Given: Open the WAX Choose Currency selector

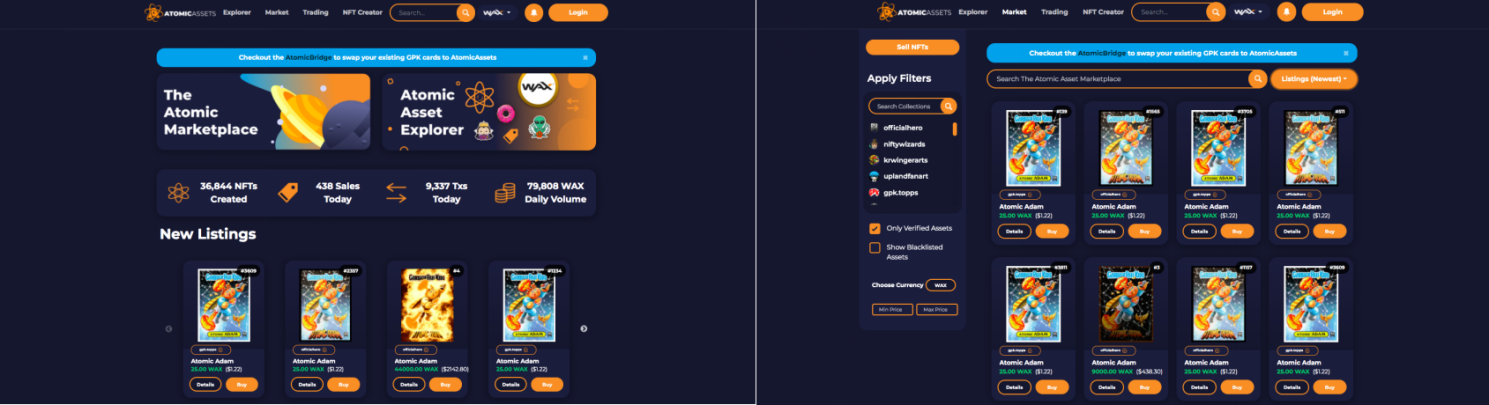Looking at the screenshot, I should (940, 285).
